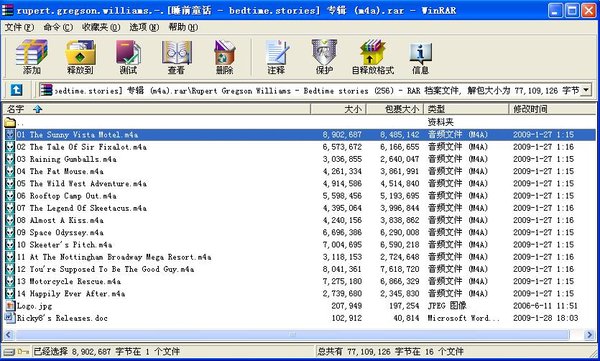Select 11 At The Nottingham Broadway Mega Resort.m4a
The height and width of the screenshot is (361, 600).
(x=300, y=257)
